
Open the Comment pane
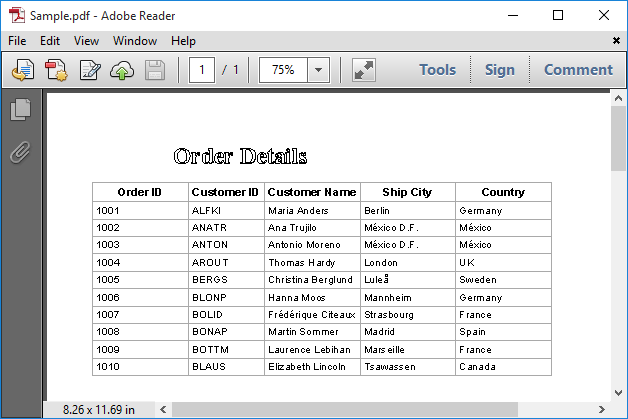click(x=578, y=70)
